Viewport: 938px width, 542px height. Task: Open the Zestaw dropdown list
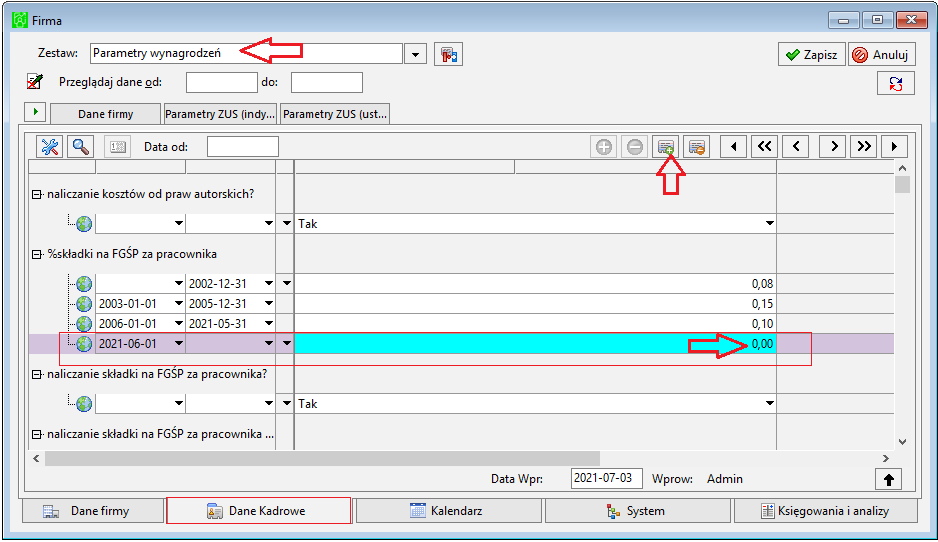click(415, 54)
